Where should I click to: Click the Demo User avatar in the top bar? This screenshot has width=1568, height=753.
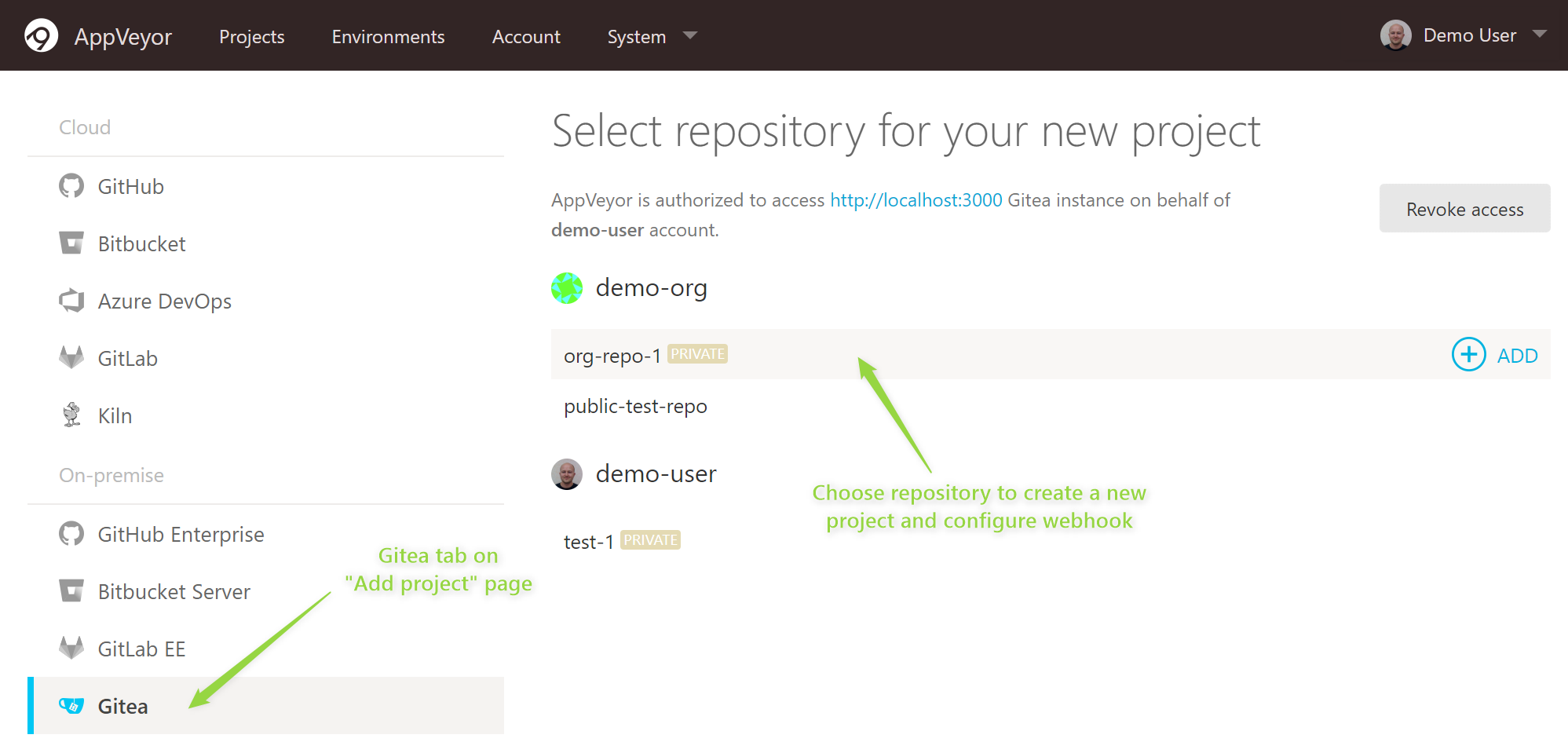click(1396, 35)
